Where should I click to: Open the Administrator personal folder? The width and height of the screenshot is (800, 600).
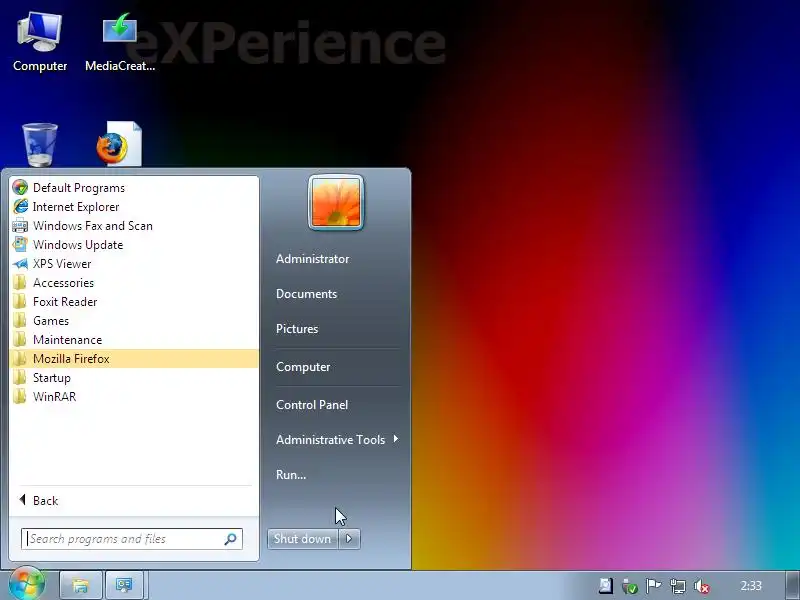click(x=312, y=259)
